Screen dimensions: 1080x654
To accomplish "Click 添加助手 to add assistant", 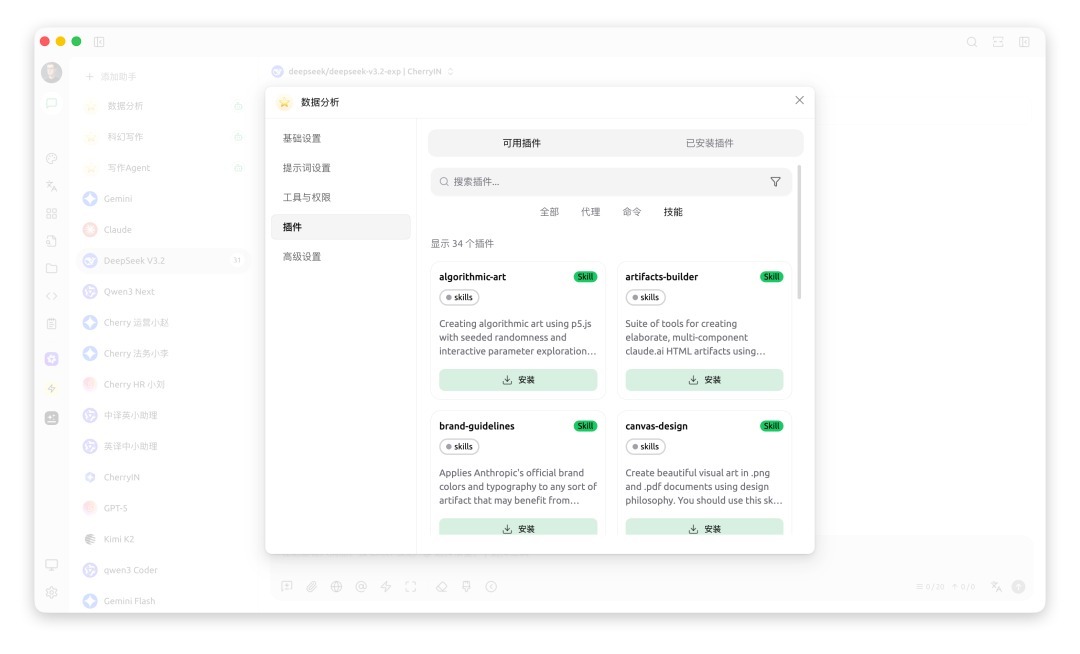I will (x=111, y=76).
